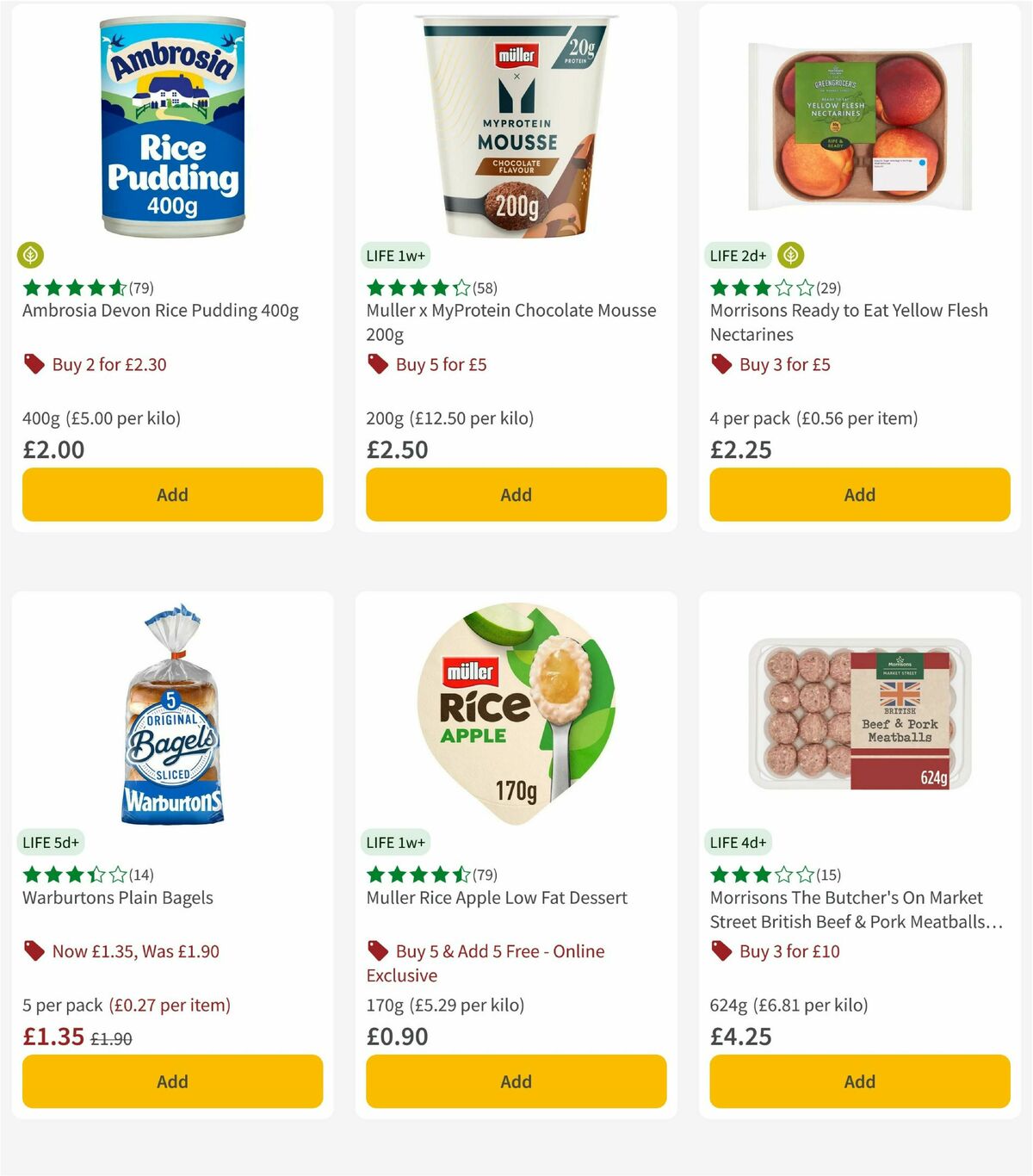Viewport: 1033px width, 1176px height.
Task: Select the Warburtons Plain Bagels product title
Action: coord(117,897)
